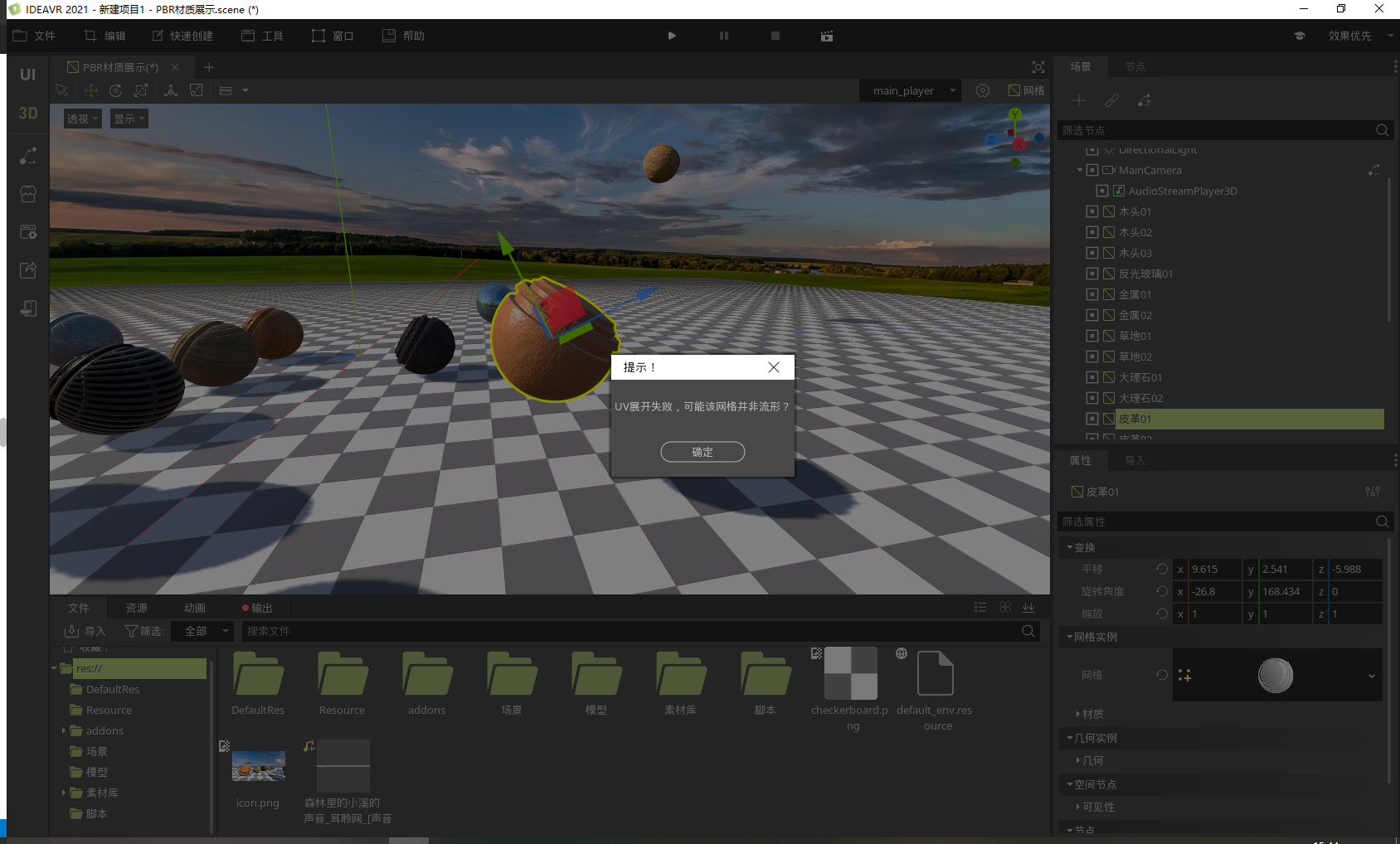The width and height of the screenshot is (1400, 844).
Task: Switch to the 导入 tab
Action: coord(1135,460)
